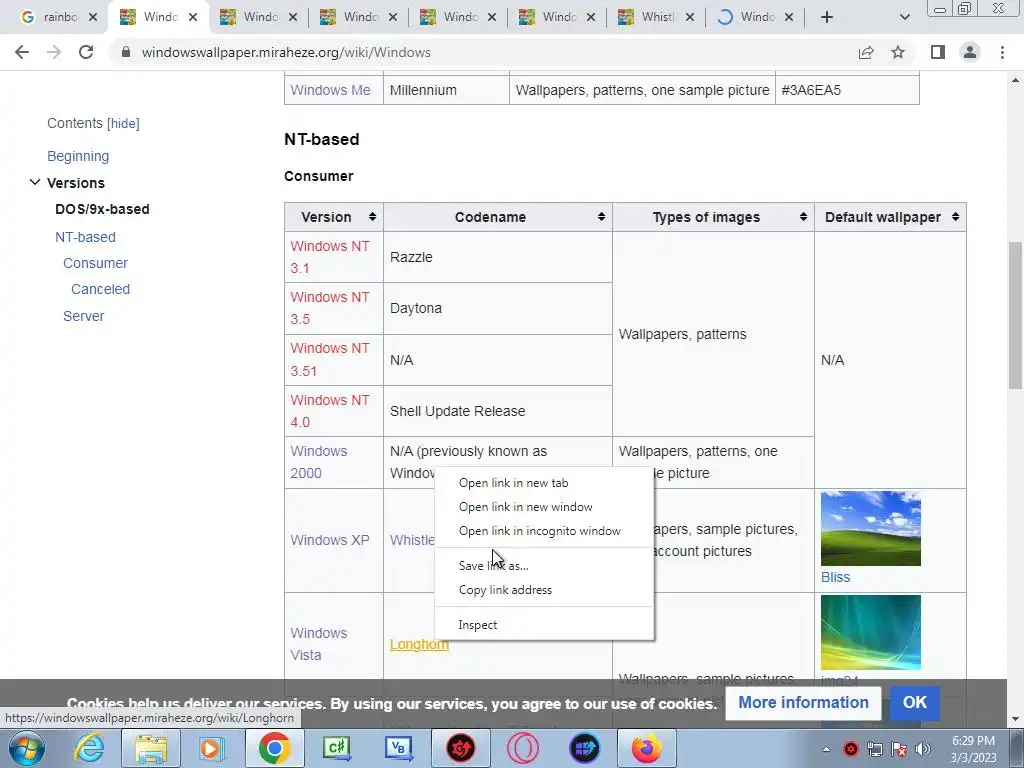This screenshot has height=768, width=1024.
Task: Choose Open link in incognito window
Action: click(539, 531)
